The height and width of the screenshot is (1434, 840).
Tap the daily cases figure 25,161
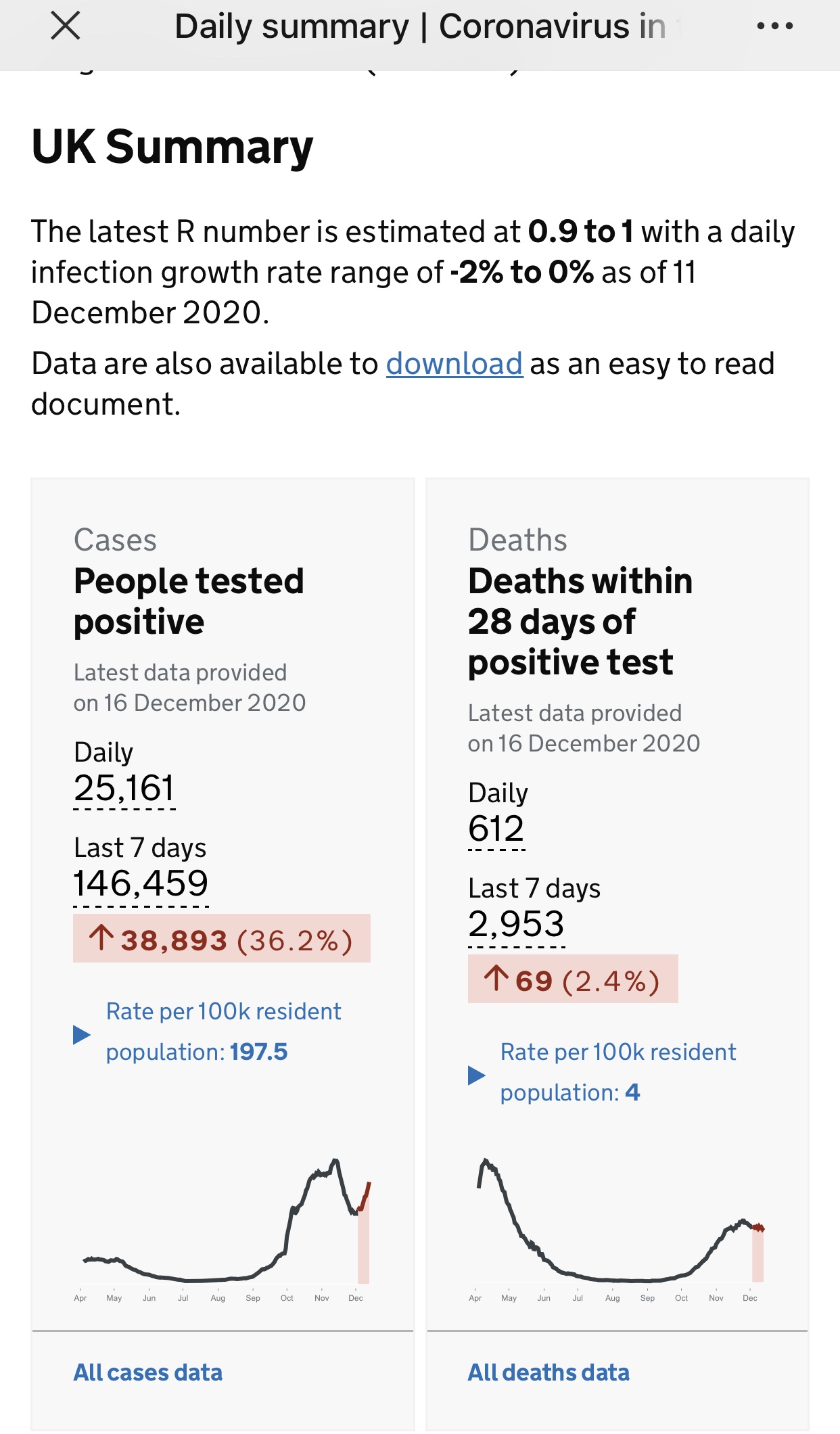[124, 789]
